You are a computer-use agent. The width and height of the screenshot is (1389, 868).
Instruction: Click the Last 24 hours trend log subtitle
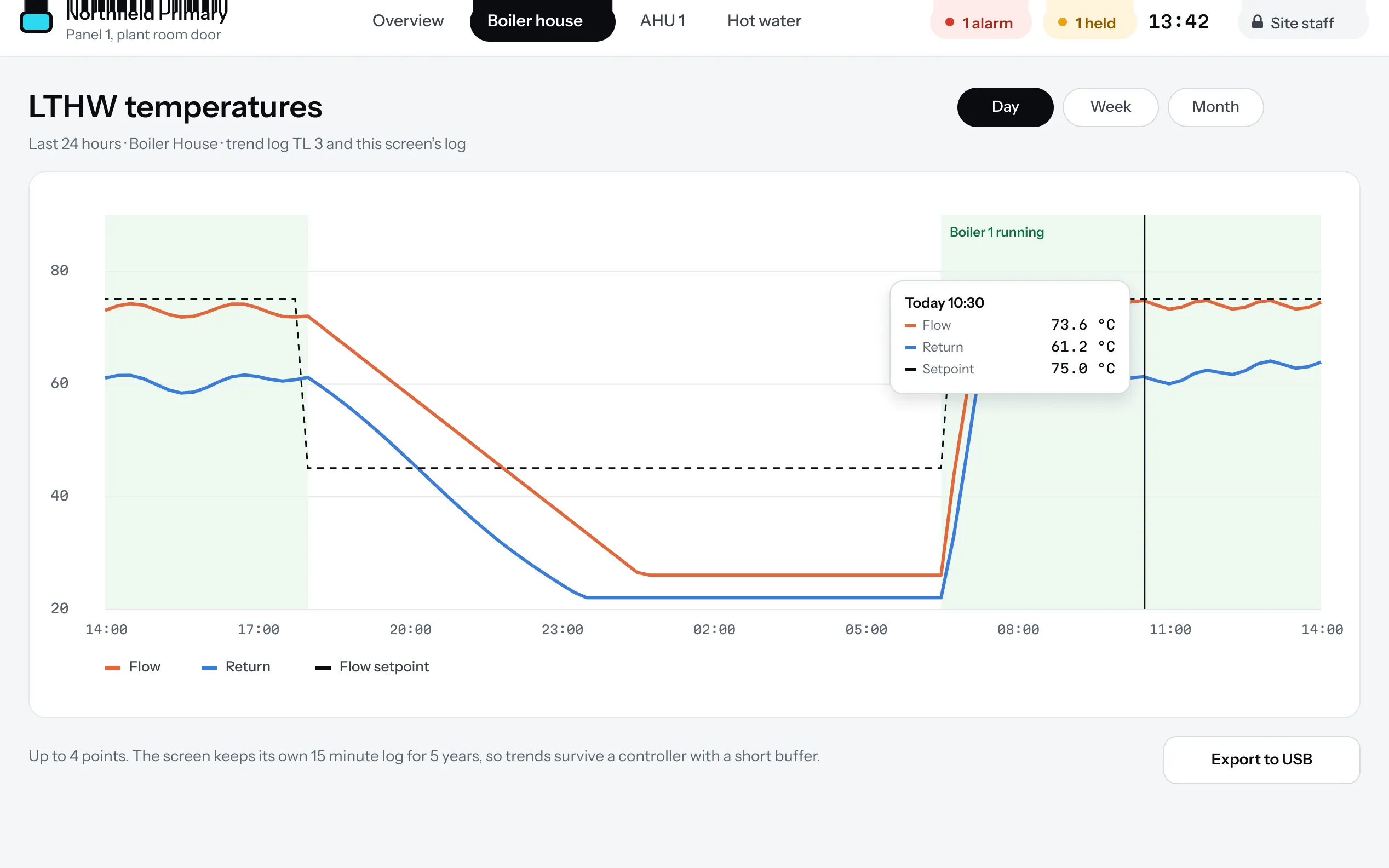pos(247,143)
